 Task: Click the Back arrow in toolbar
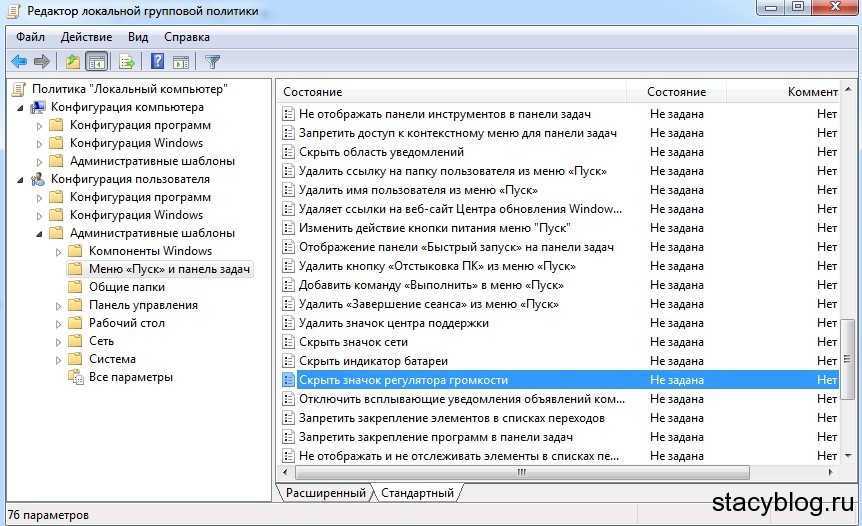click(19, 61)
